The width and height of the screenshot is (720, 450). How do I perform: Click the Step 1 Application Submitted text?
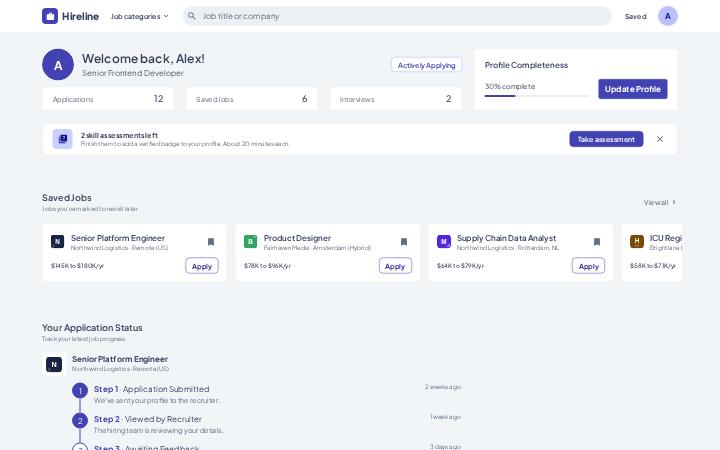click(152, 389)
